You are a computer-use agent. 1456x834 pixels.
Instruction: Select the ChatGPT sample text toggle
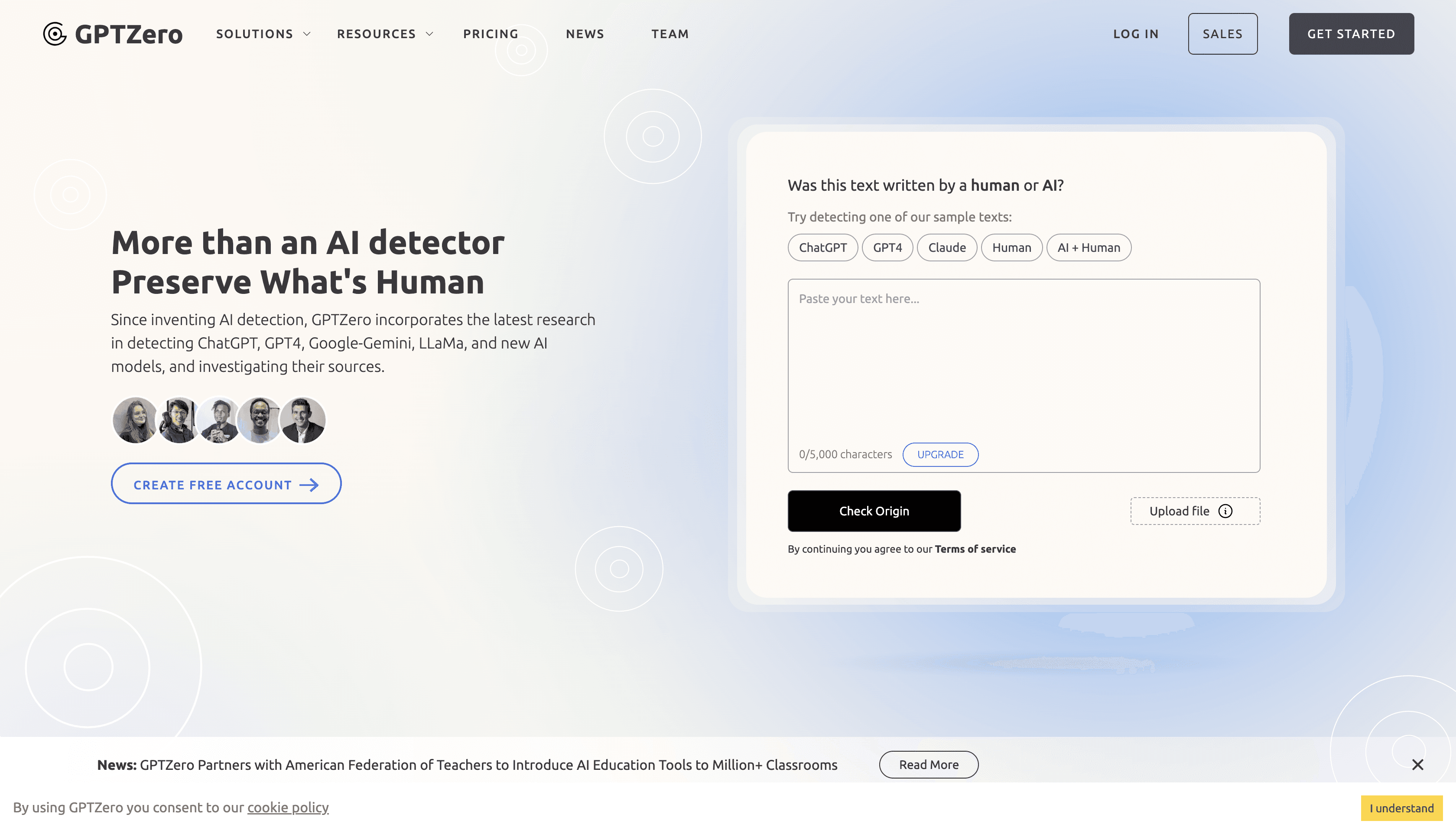(822, 247)
